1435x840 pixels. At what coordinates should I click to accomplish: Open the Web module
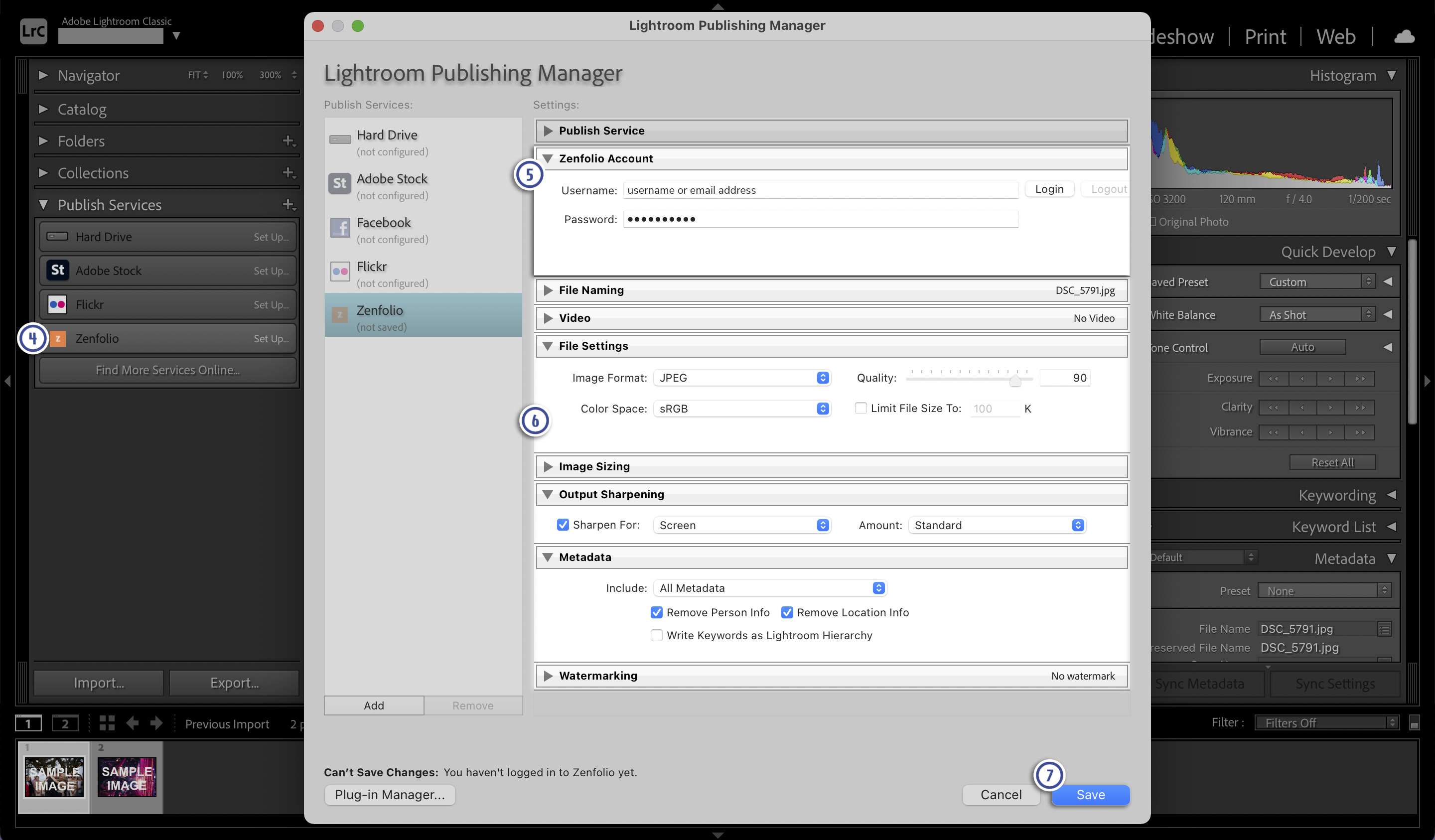click(x=1335, y=37)
